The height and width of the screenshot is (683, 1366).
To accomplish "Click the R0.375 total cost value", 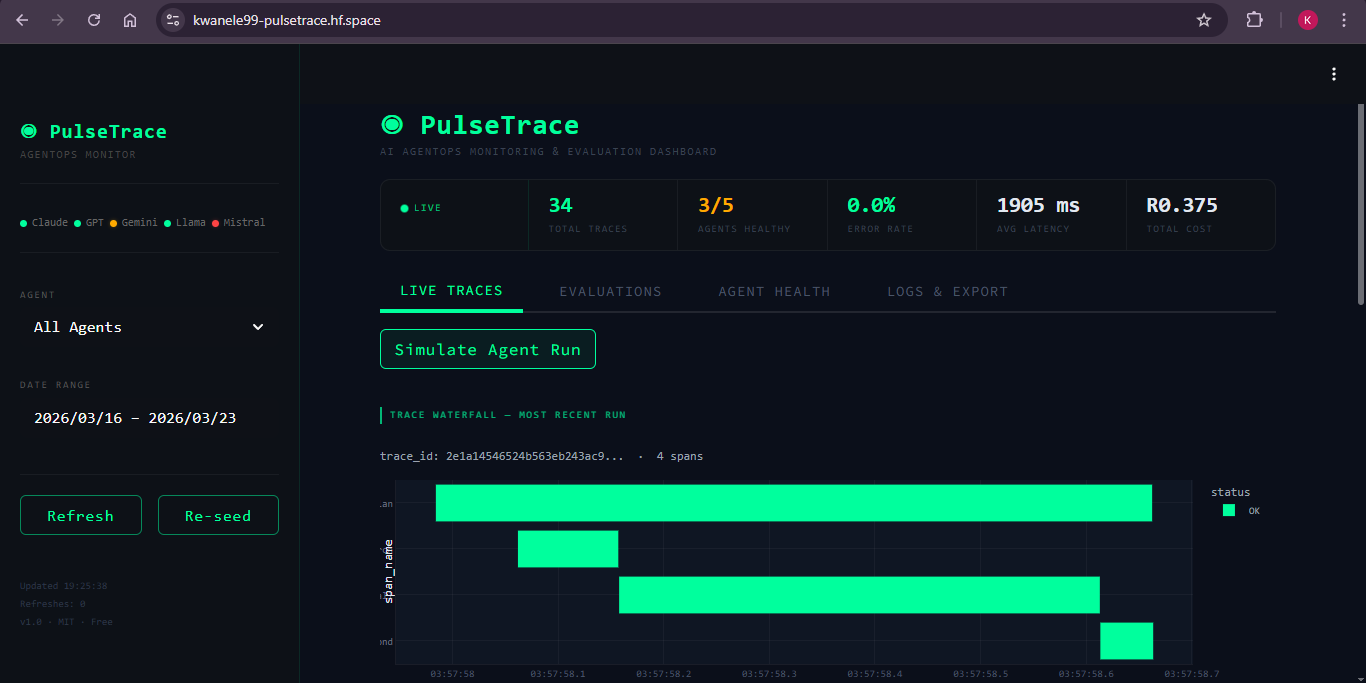I will coord(1182,205).
